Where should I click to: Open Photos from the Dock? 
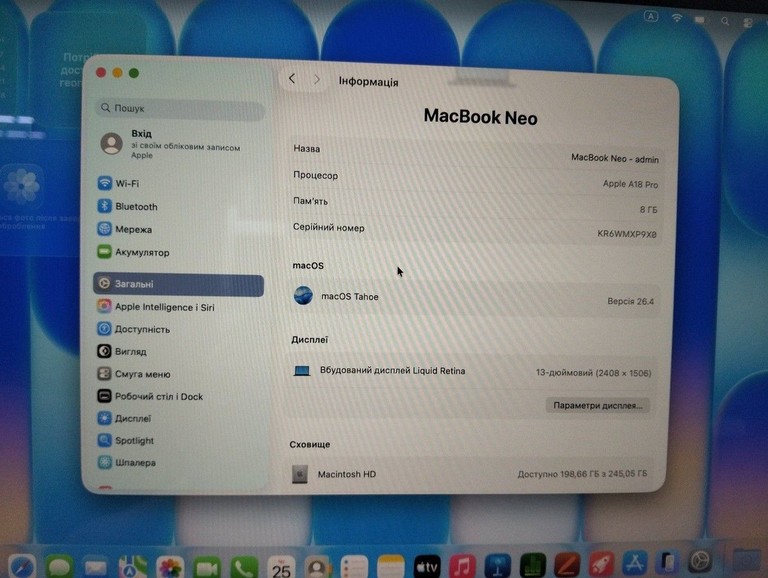170,568
